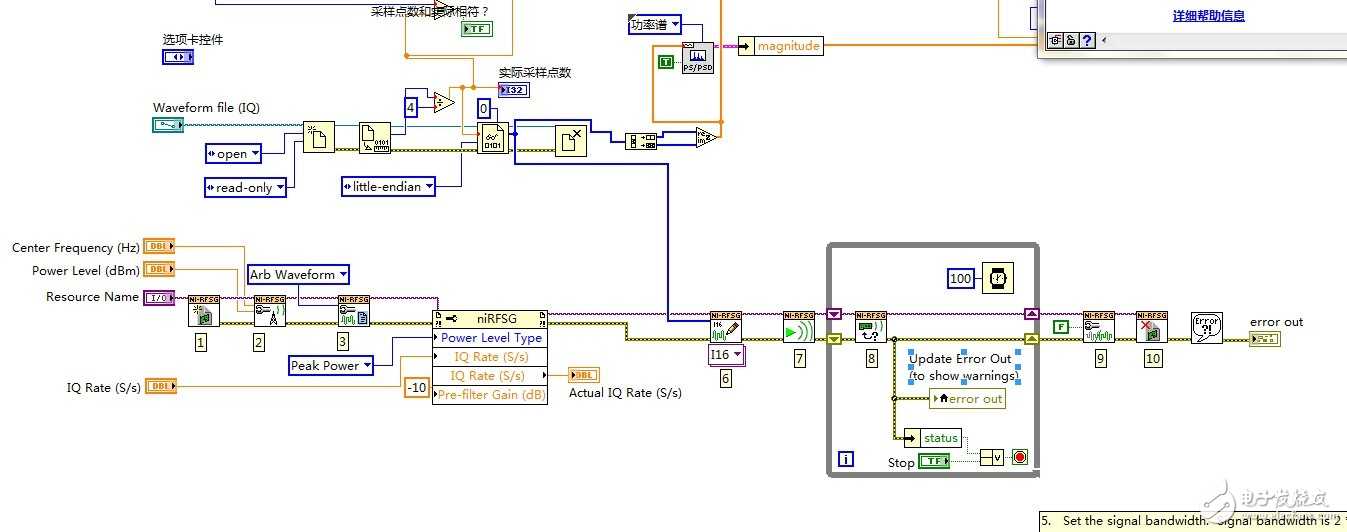1347x532 pixels.
Task: Select the error out indicator terminal
Action: (x=1265, y=339)
